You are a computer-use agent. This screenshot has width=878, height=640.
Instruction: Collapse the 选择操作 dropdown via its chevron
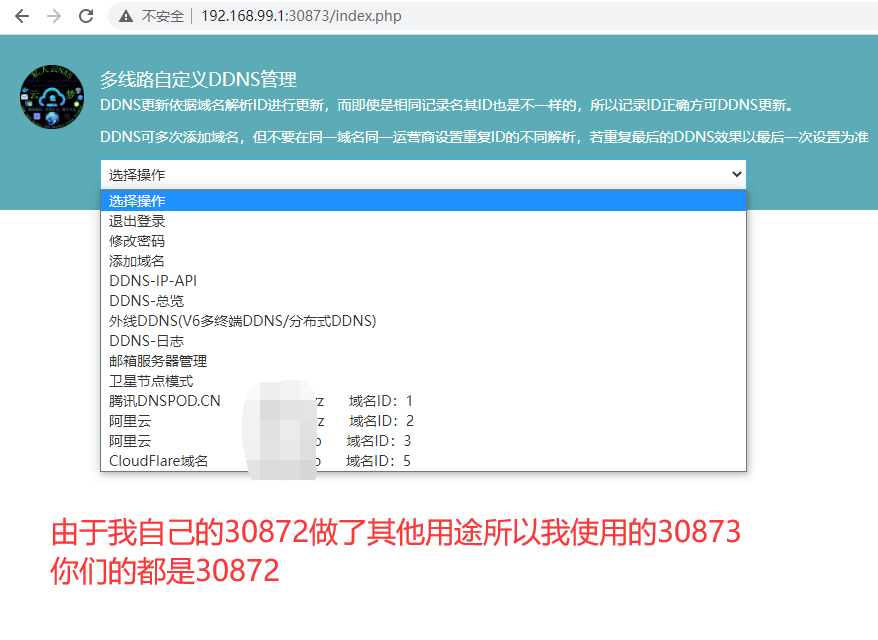[x=735, y=174]
